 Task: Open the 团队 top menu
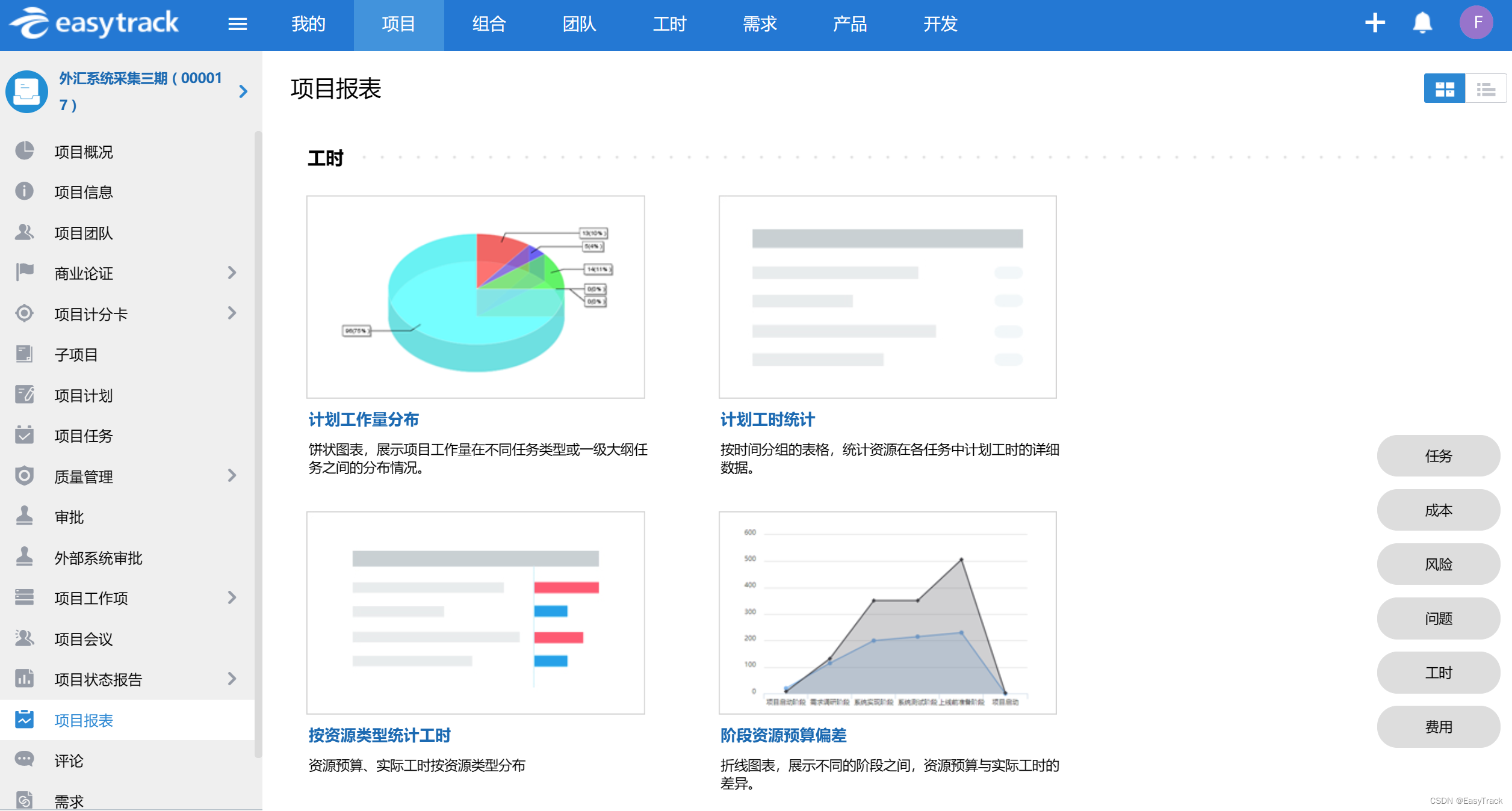(578, 24)
